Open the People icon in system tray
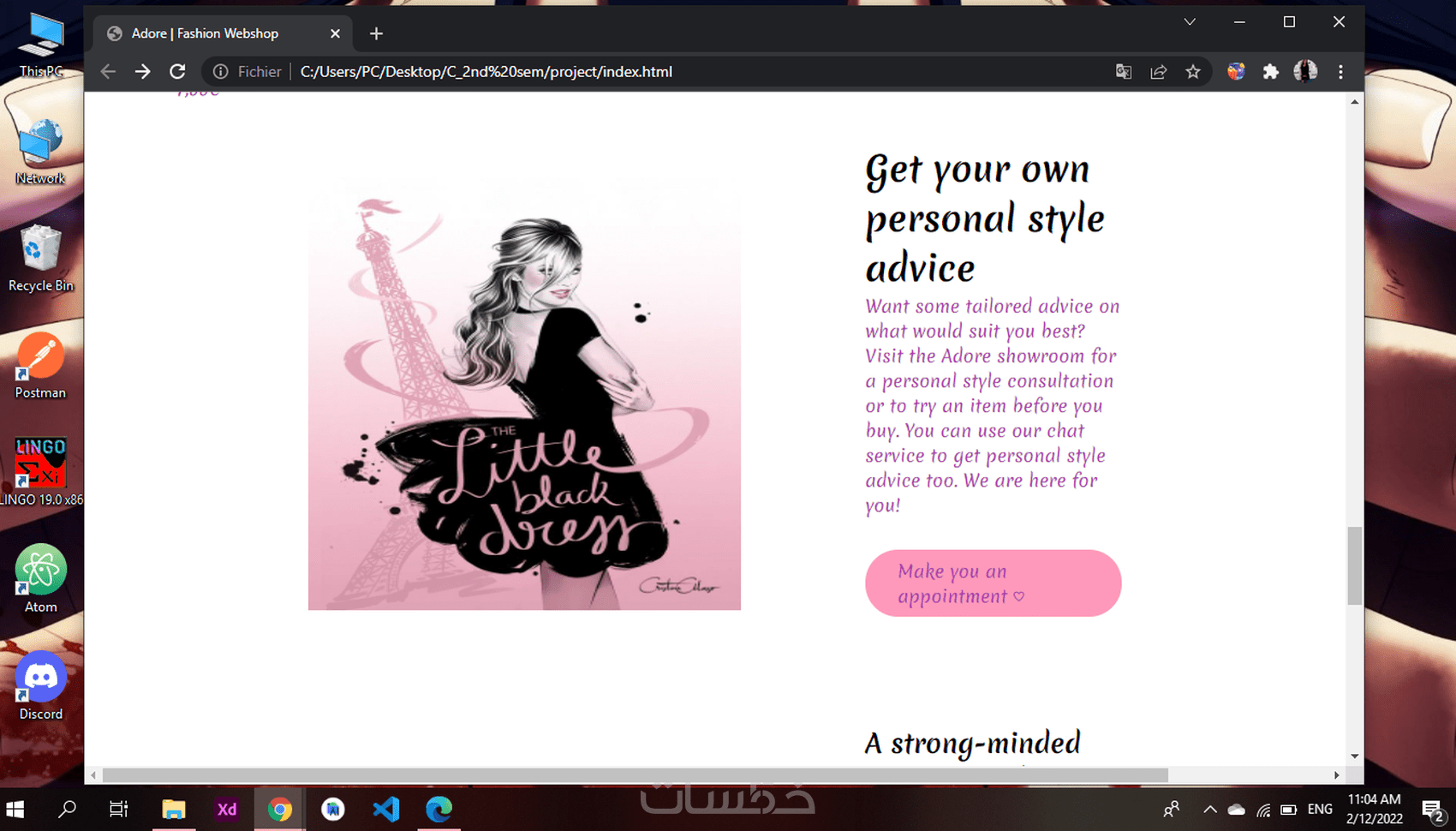1456x831 pixels. [1171, 810]
